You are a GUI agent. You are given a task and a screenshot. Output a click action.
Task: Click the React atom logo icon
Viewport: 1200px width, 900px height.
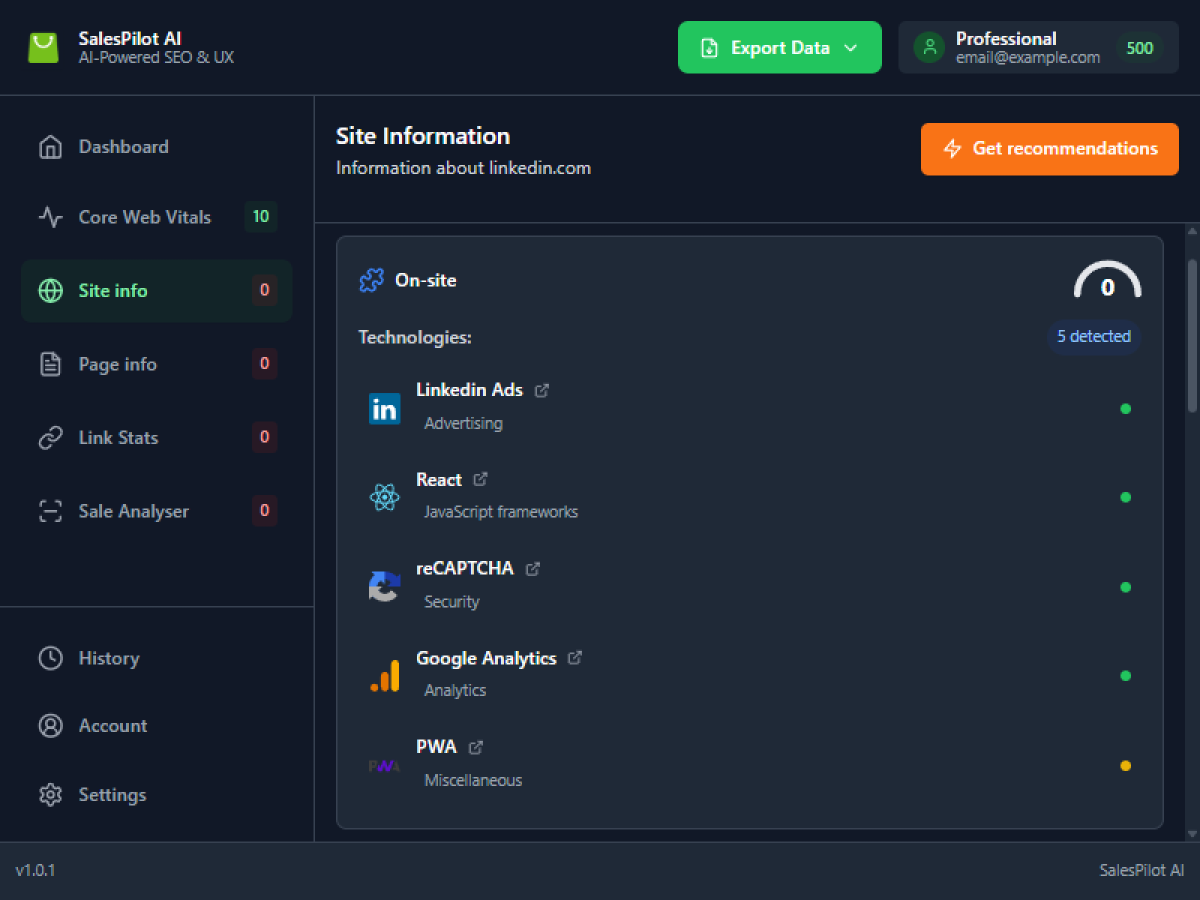[x=384, y=497]
